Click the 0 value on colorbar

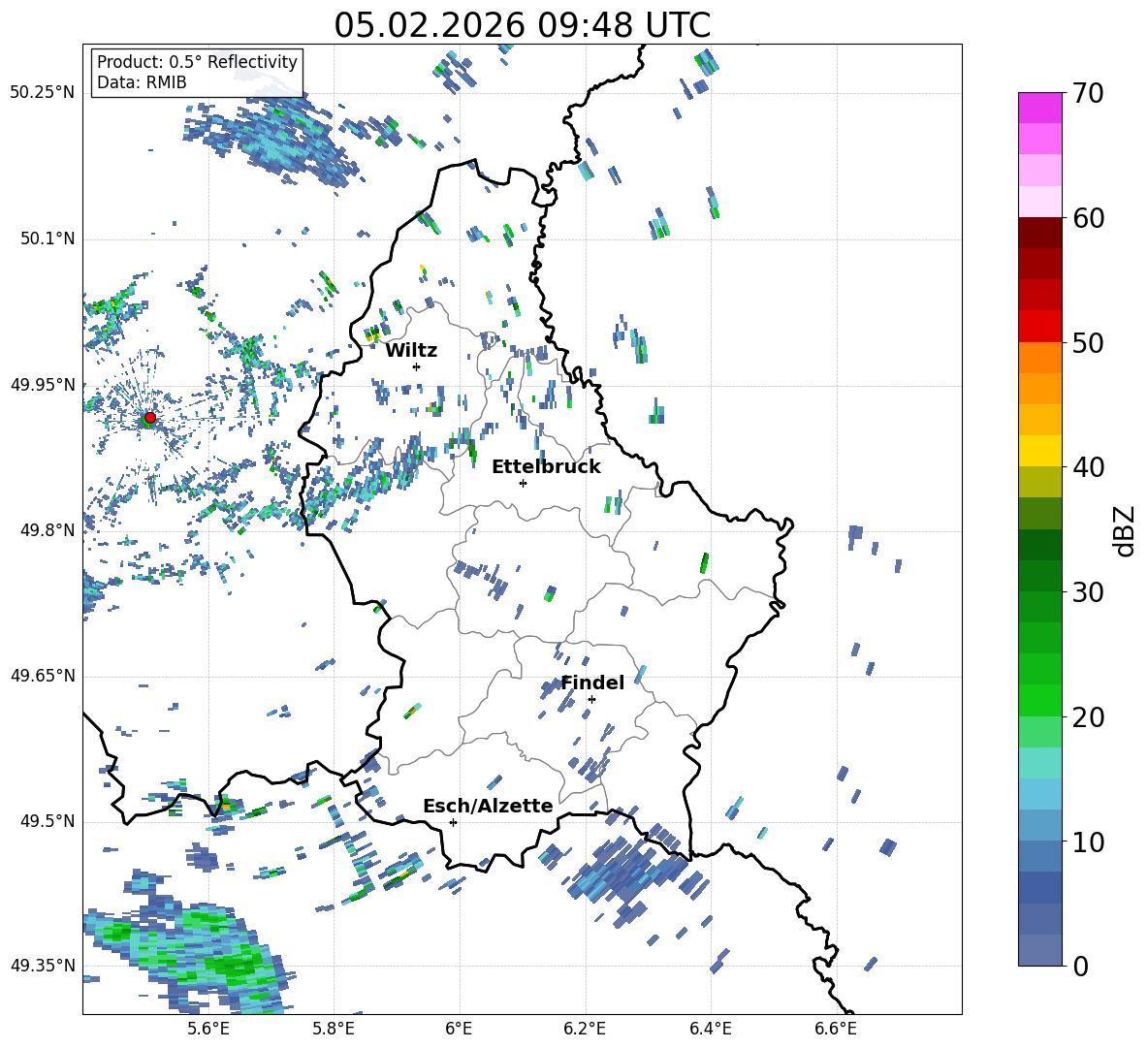[x=1080, y=966]
